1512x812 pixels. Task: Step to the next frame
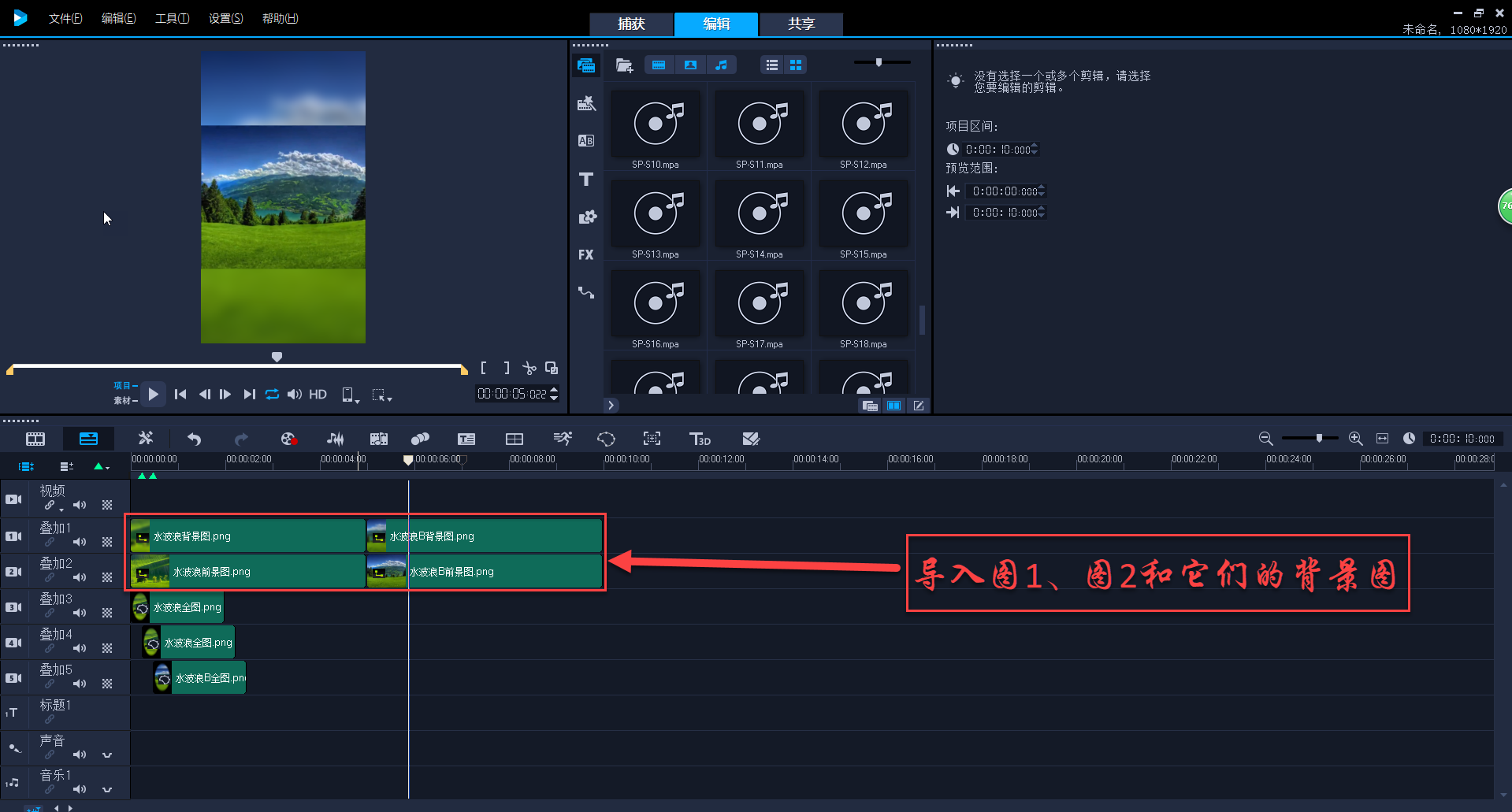pos(225,394)
